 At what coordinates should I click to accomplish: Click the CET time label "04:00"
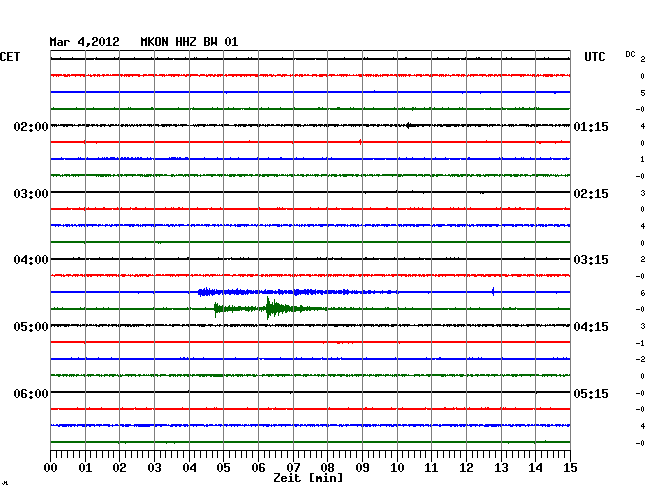(x=31, y=260)
